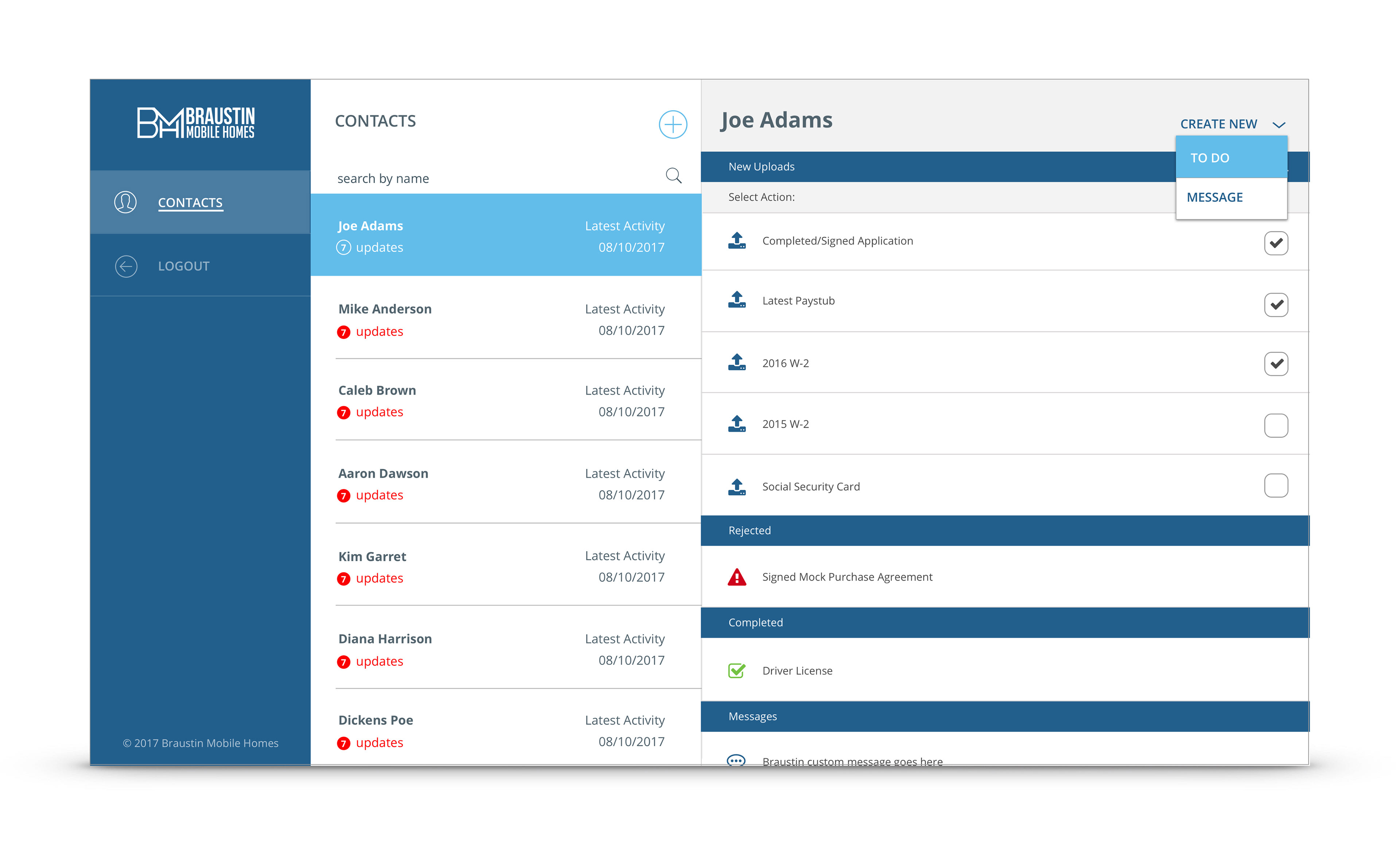Screen dimensions: 1400x860
Task: Click the Contacts person icon in sidebar
Action: pos(125,202)
